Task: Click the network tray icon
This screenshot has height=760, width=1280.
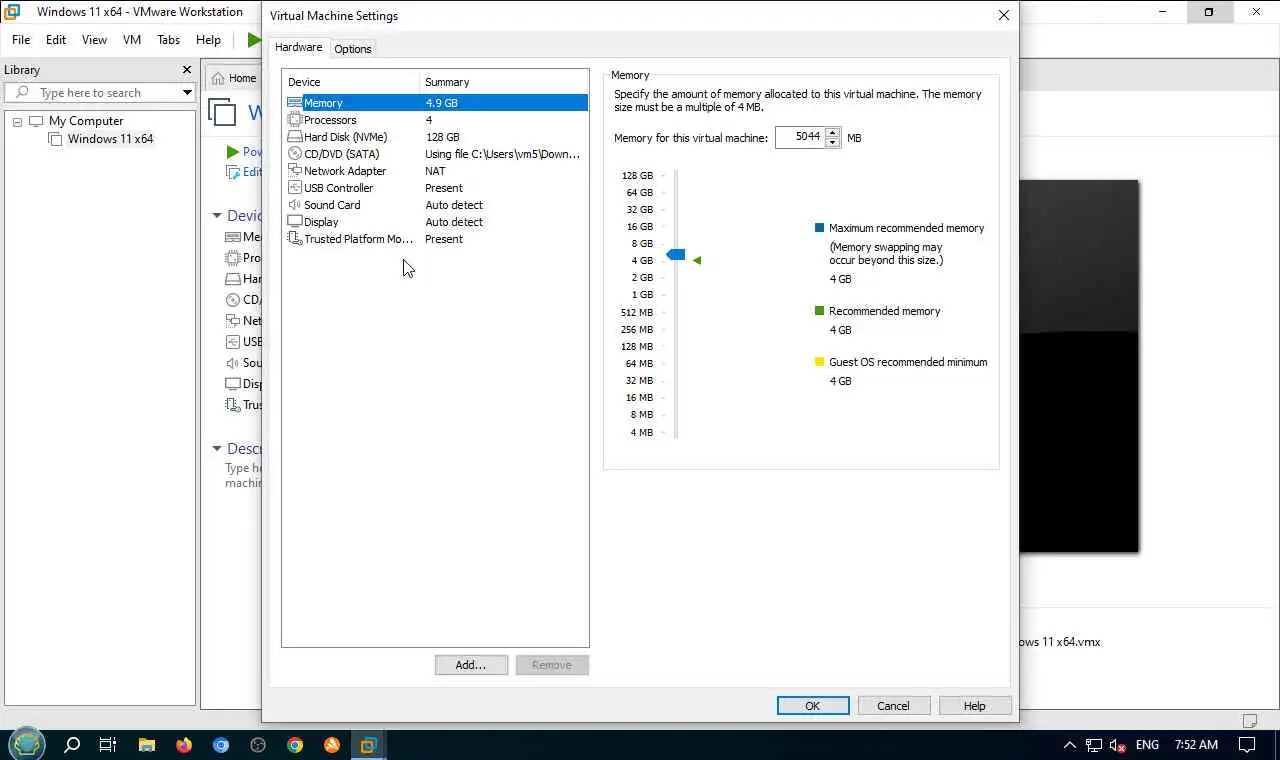Action: click(1094, 745)
